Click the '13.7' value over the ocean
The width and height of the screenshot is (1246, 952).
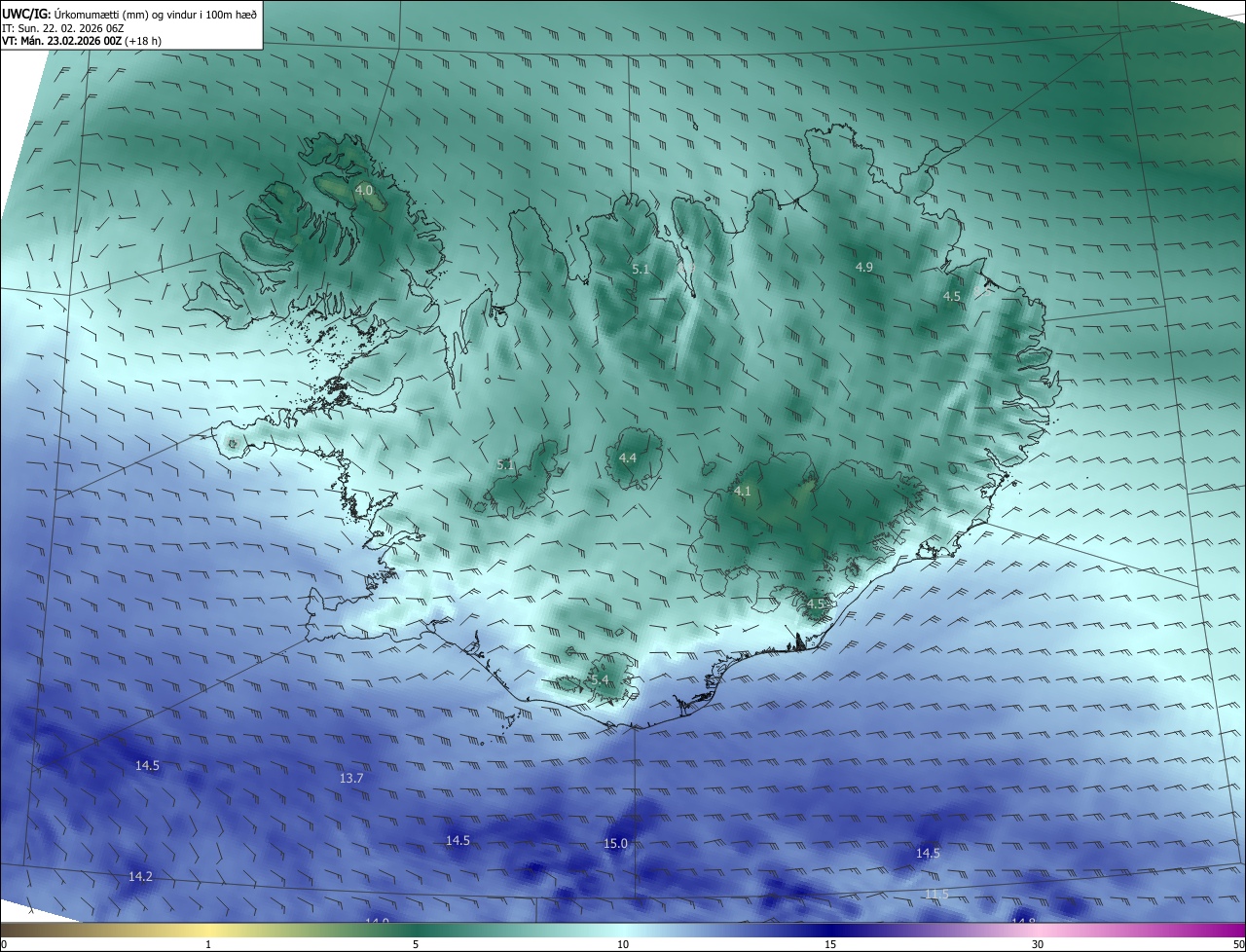point(351,778)
